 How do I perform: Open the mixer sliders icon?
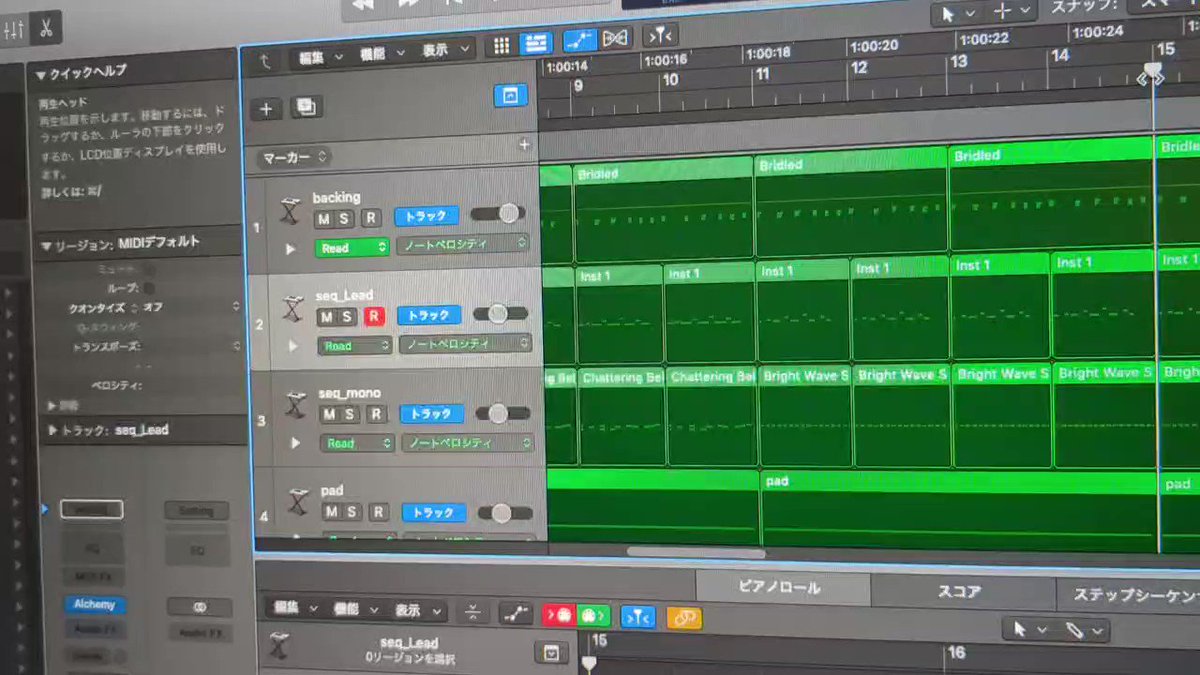[14, 30]
